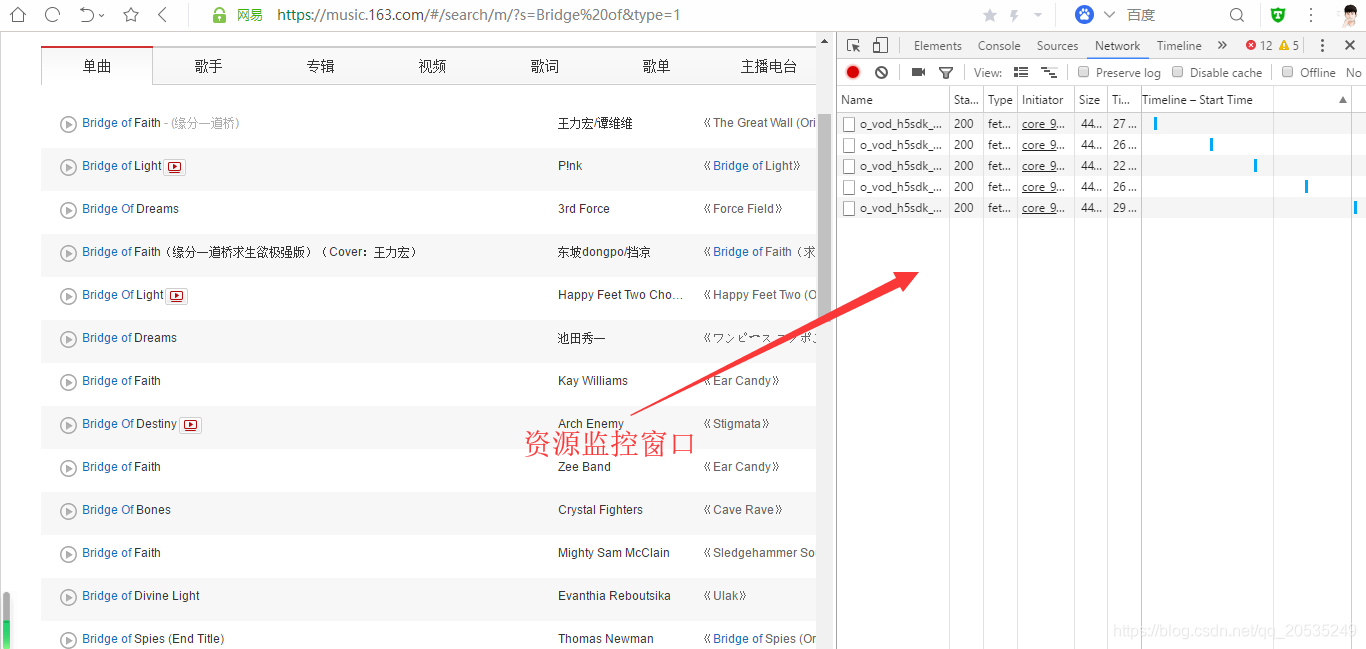
Task: Open DevTools errors count 12 icon
Action: (1259, 45)
